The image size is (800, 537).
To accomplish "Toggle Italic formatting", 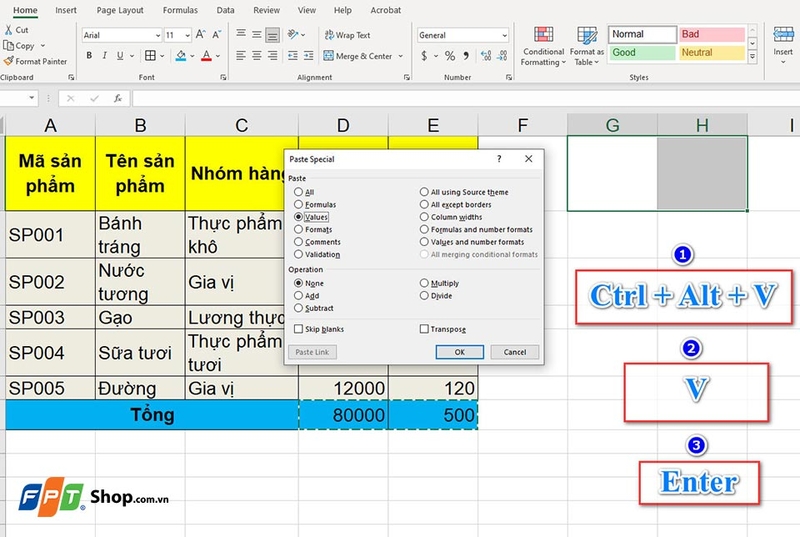I will tap(105, 56).
